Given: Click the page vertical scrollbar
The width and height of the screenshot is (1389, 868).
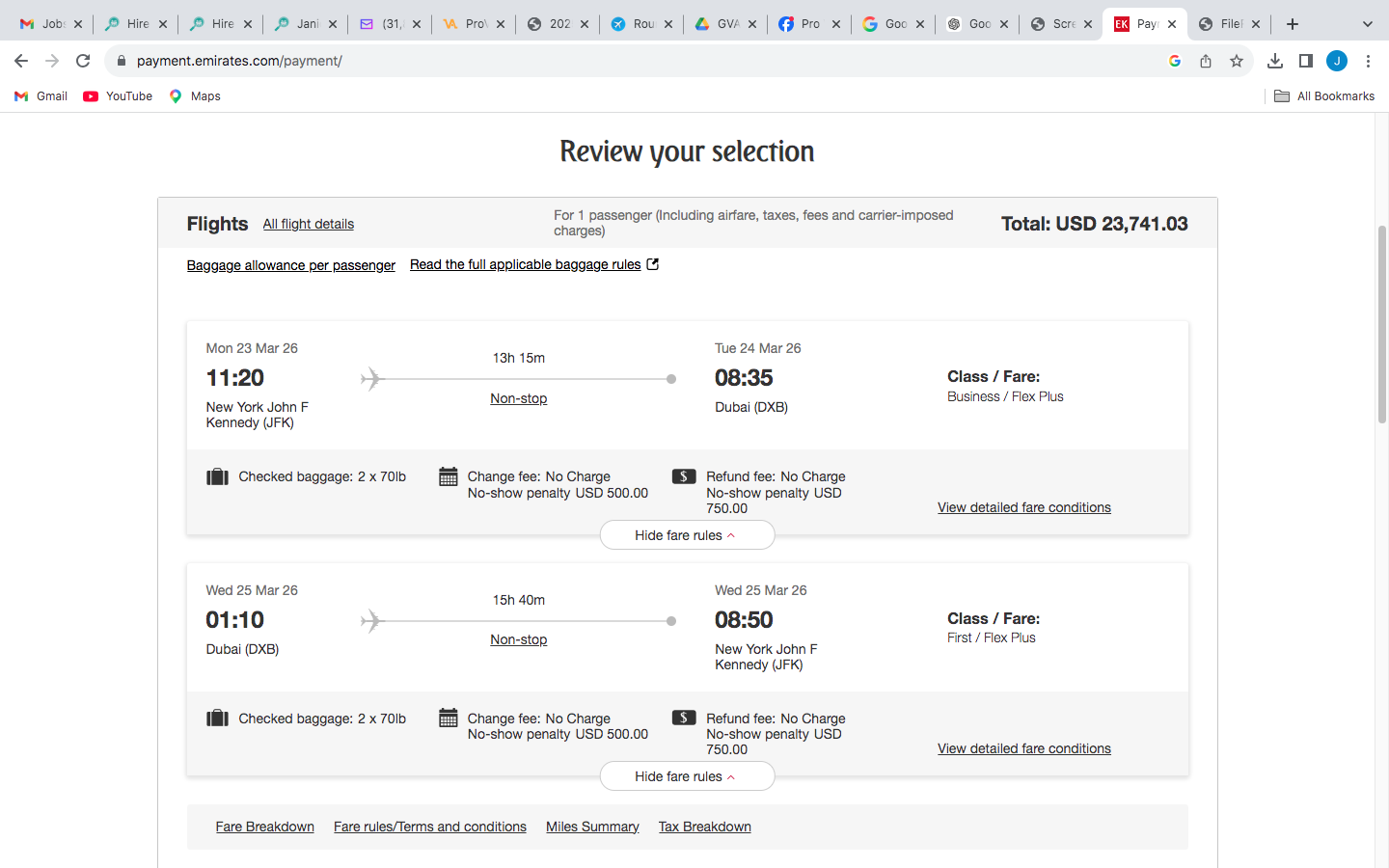Looking at the screenshot, I should [1381, 324].
